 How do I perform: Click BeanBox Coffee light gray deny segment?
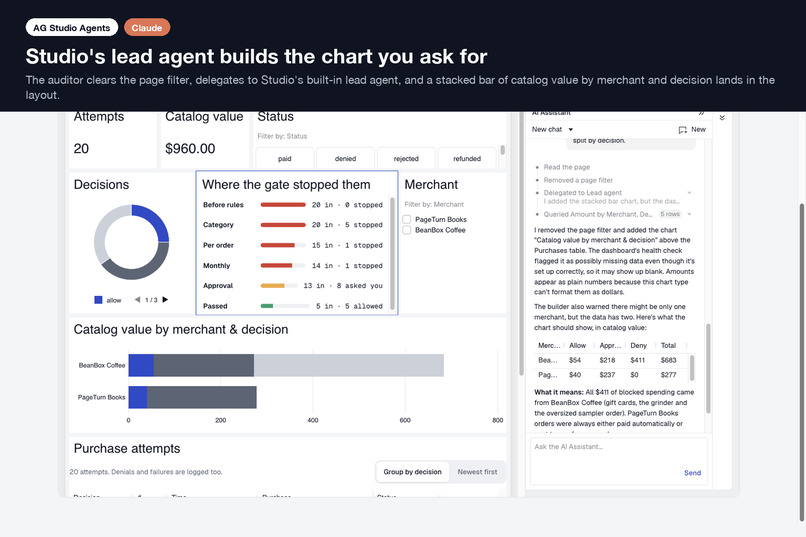click(x=349, y=365)
